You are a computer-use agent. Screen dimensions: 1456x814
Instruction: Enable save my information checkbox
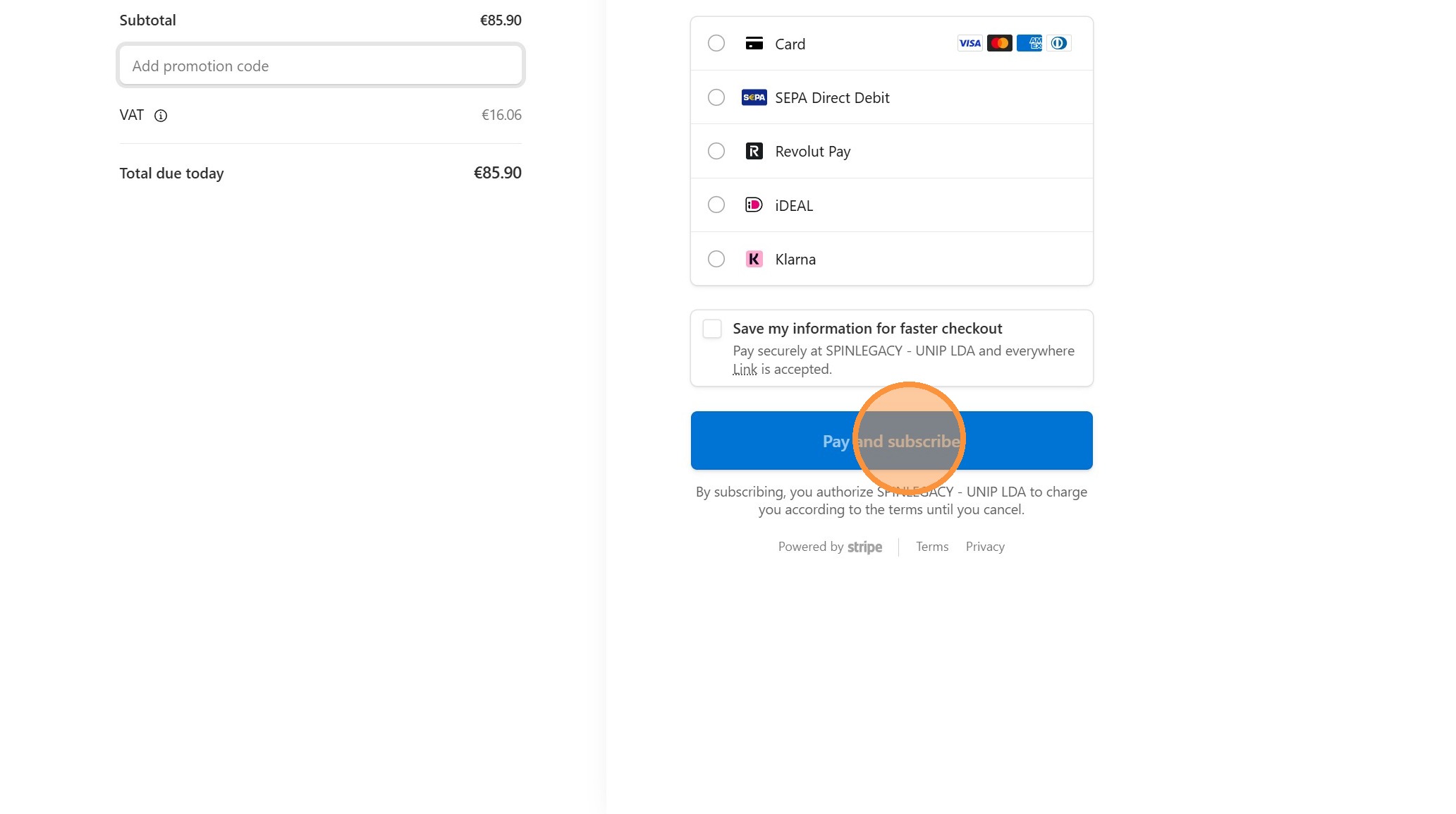712,329
